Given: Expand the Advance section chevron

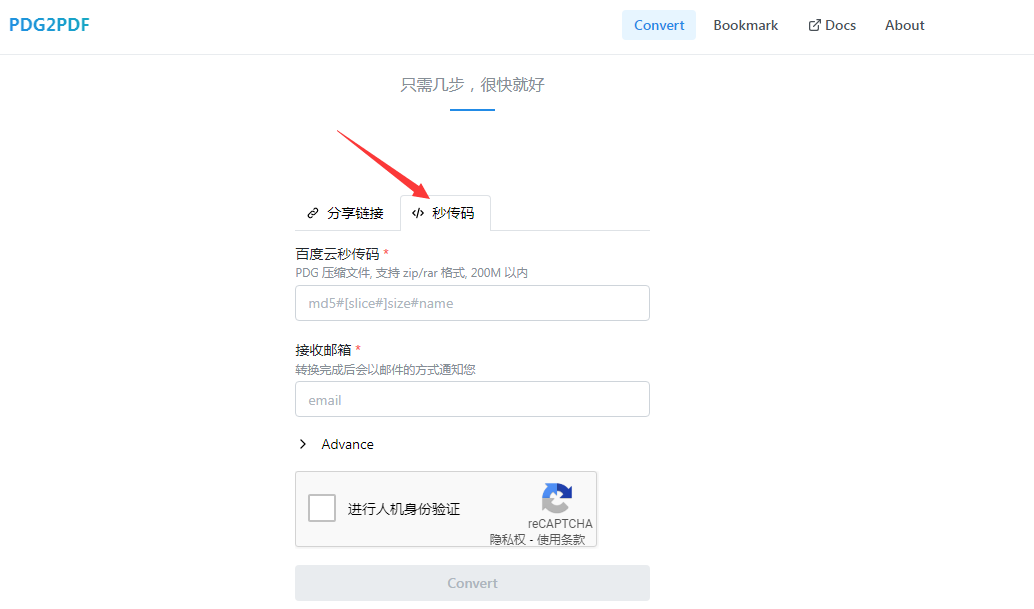Looking at the screenshot, I should 303,444.
